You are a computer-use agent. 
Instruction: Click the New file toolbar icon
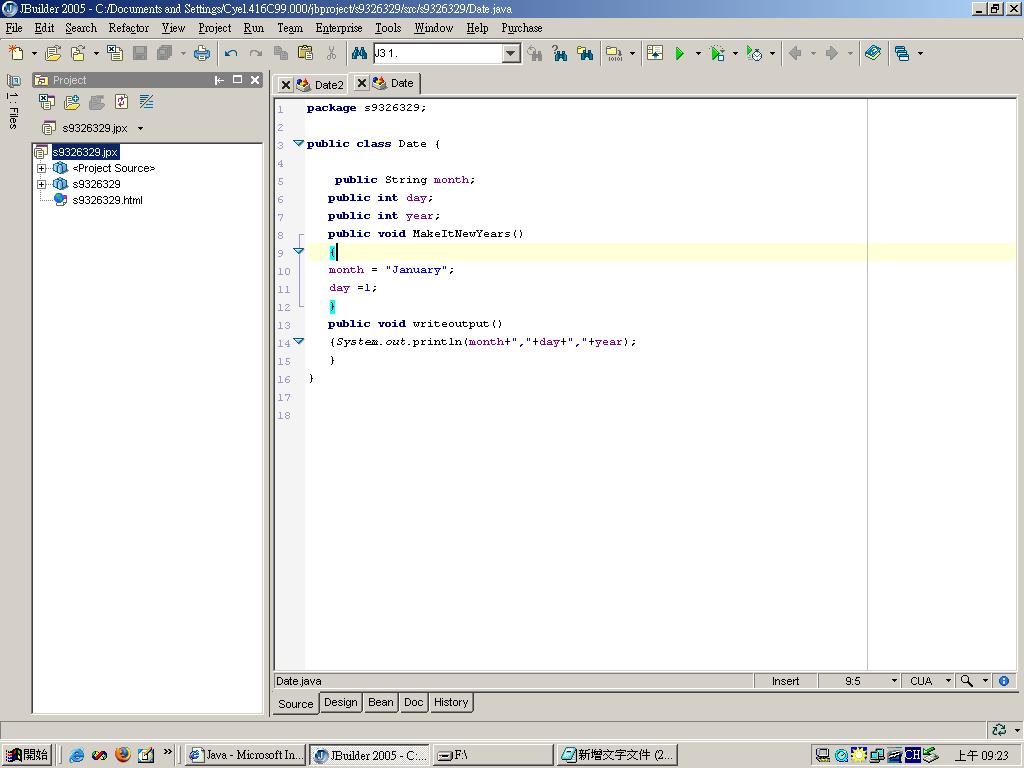[16, 53]
